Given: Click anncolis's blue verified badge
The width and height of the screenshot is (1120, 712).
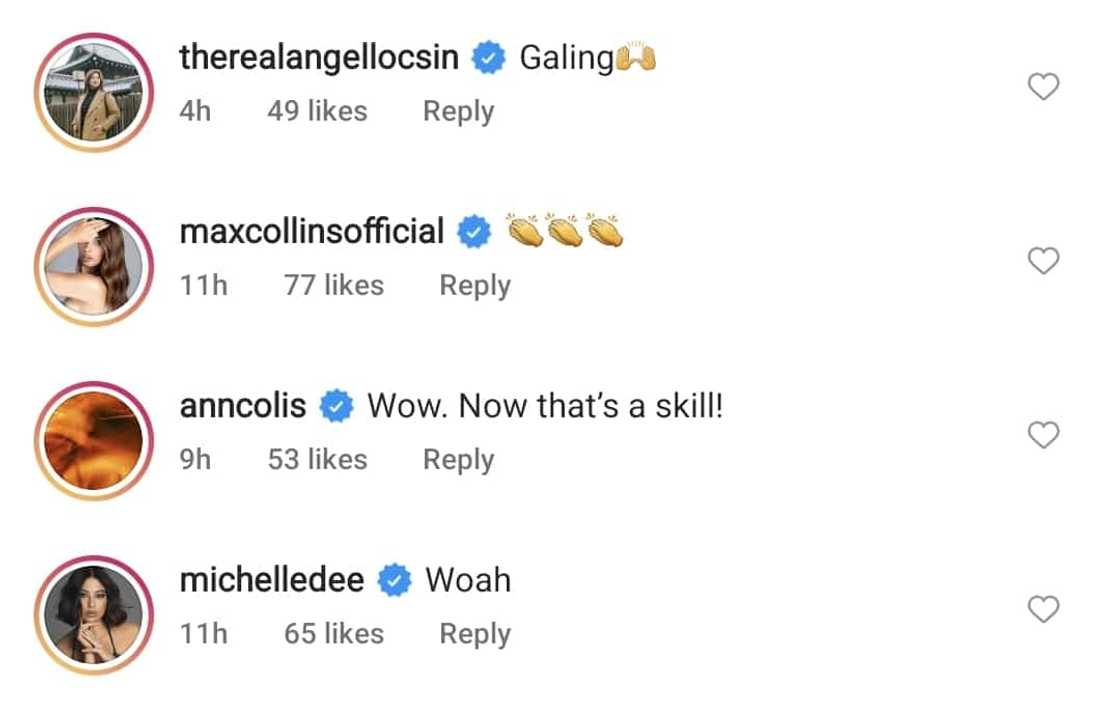Looking at the screenshot, I should pos(337,407).
